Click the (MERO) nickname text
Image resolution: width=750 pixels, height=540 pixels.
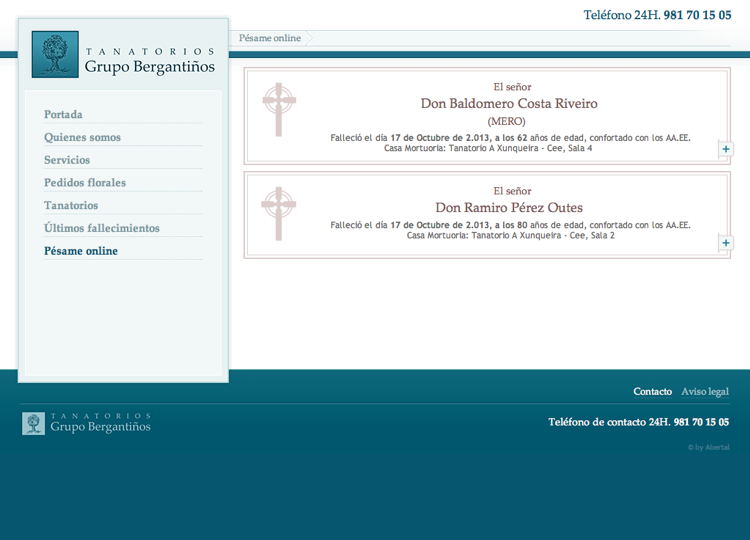(506, 121)
